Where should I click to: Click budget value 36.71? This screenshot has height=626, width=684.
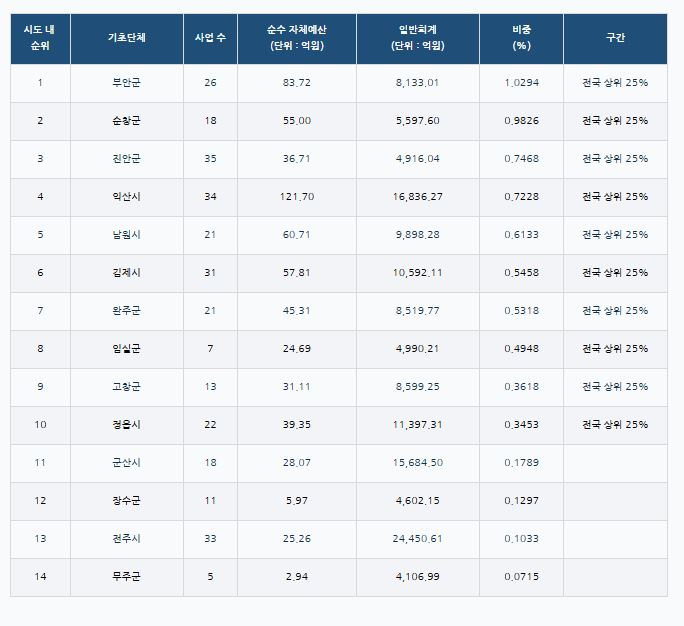click(297, 159)
